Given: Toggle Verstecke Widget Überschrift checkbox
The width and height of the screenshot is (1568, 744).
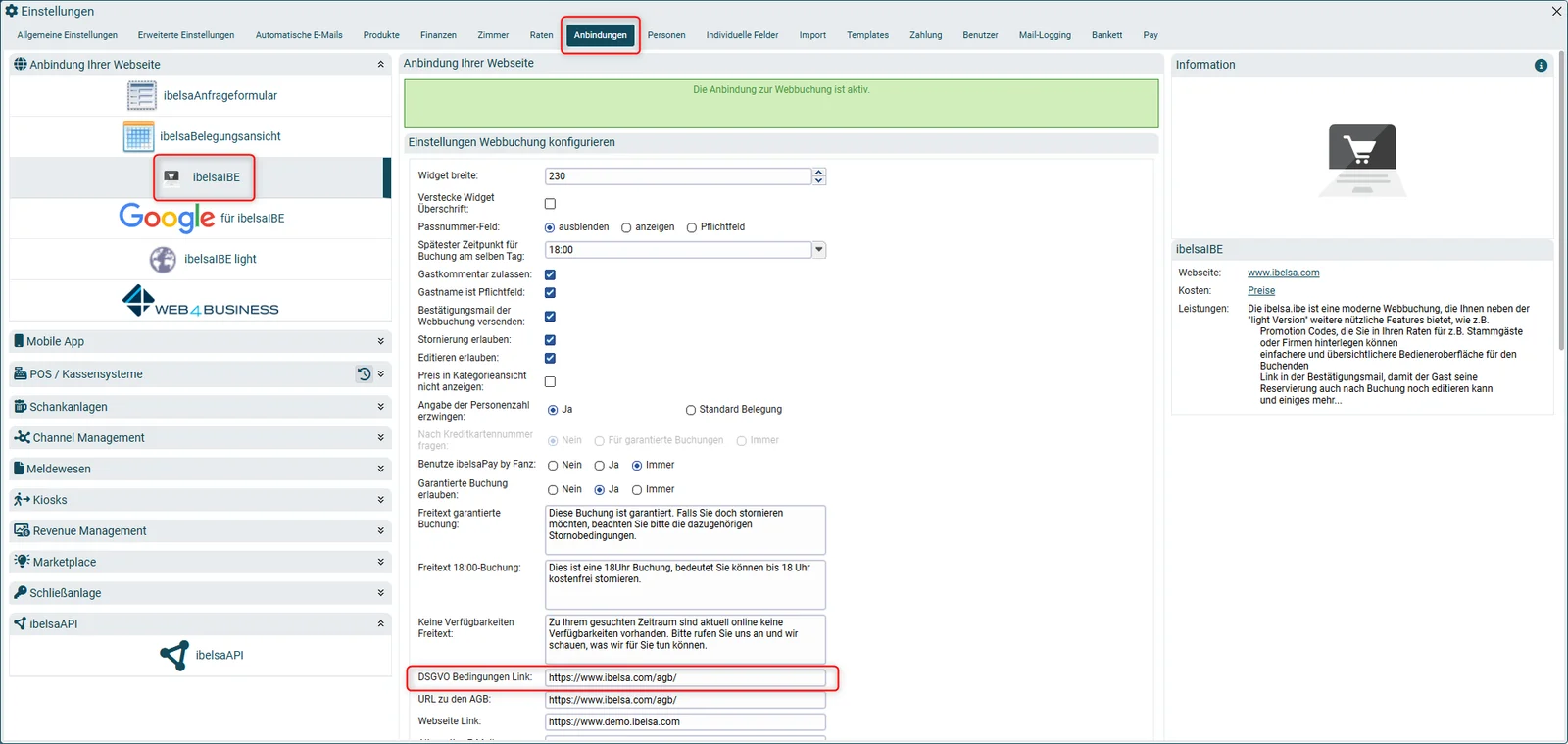Looking at the screenshot, I should click(x=550, y=204).
